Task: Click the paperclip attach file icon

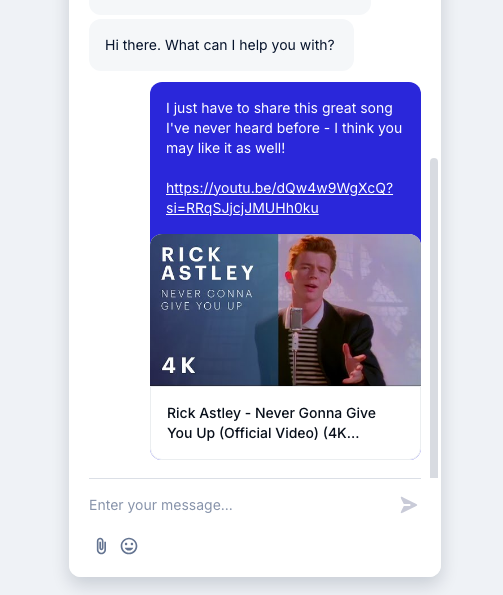Action: coord(101,546)
